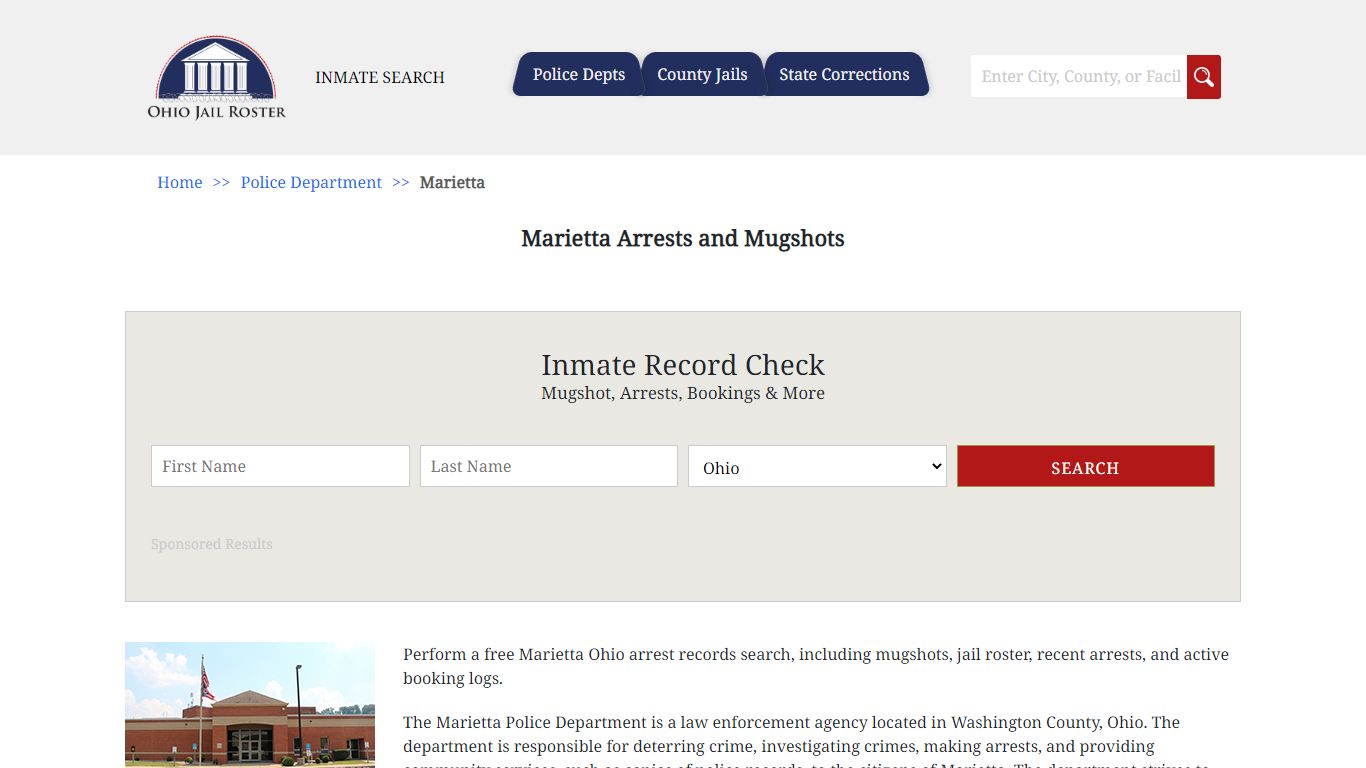Image resolution: width=1366 pixels, height=768 pixels.
Task: Click the Sponsored Results label
Action: (212, 544)
